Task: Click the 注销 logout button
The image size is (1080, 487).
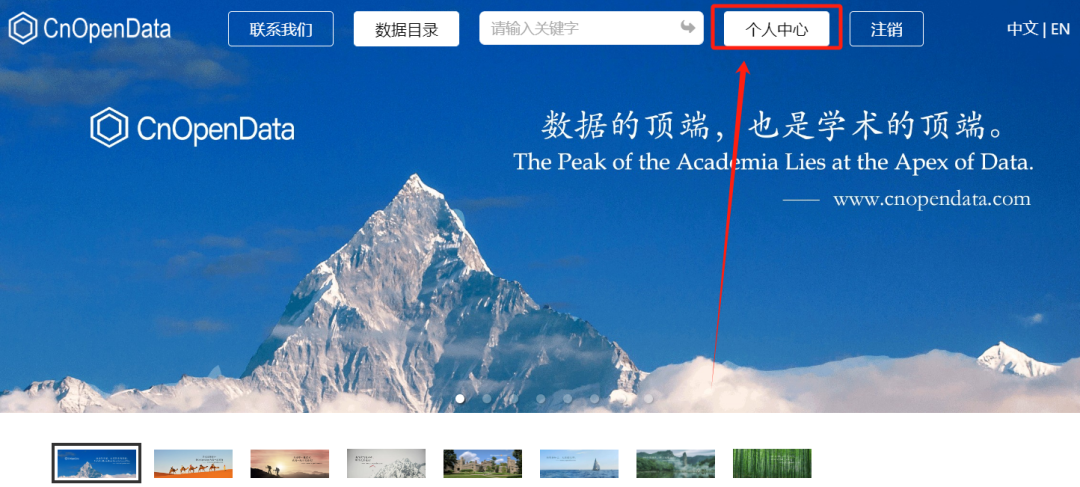Action: click(886, 29)
